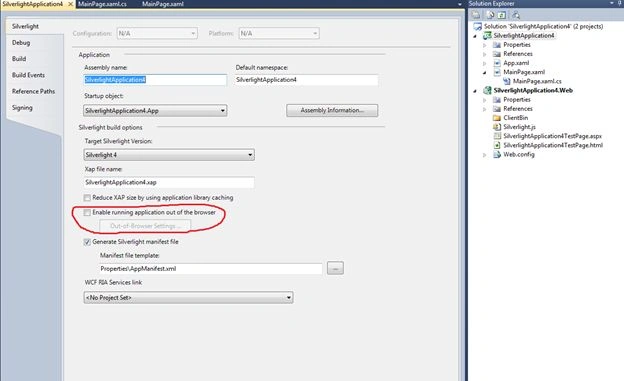The width and height of the screenshot is (624, 381).
Task: Click the SilverlightApplication4TestPage.aspx file icon
Action: click(x=497, y=136)
